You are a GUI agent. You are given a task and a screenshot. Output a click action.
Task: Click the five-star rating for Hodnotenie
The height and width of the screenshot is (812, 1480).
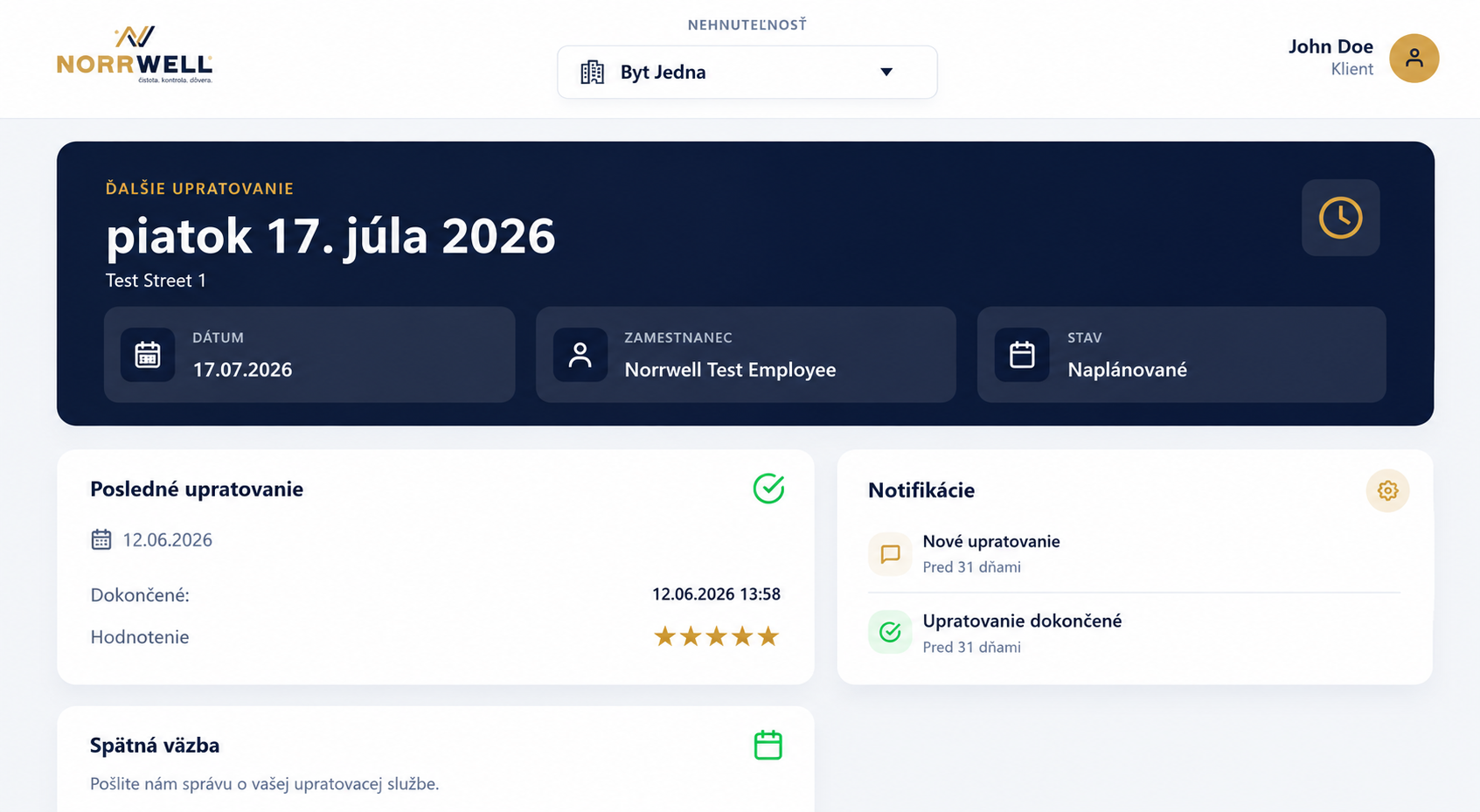[x=716, y=636]
